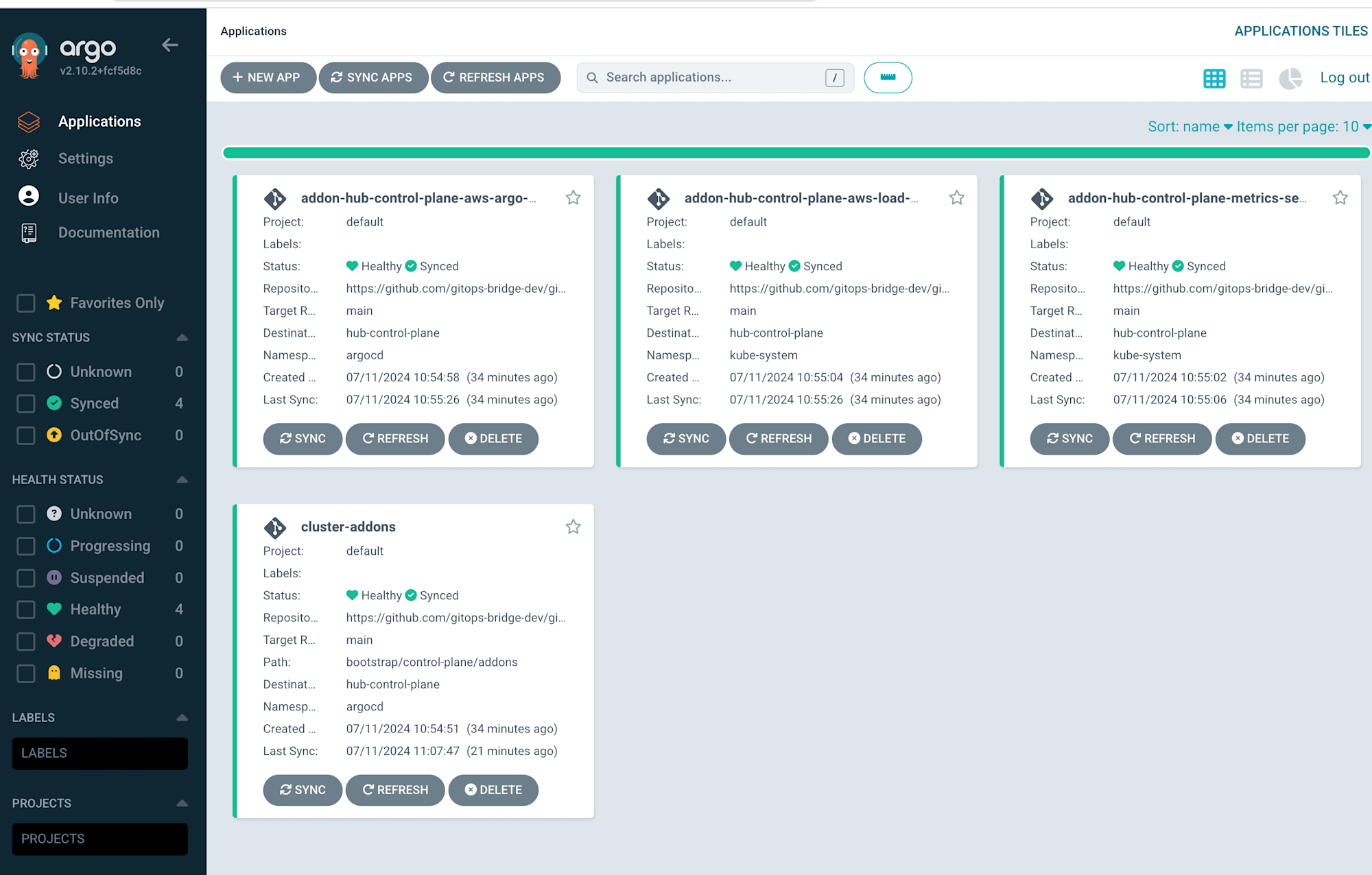Open Settings from the sidebar
Image resolution: width=1372 pixels, height=875 pixels.
coord(85,157)
